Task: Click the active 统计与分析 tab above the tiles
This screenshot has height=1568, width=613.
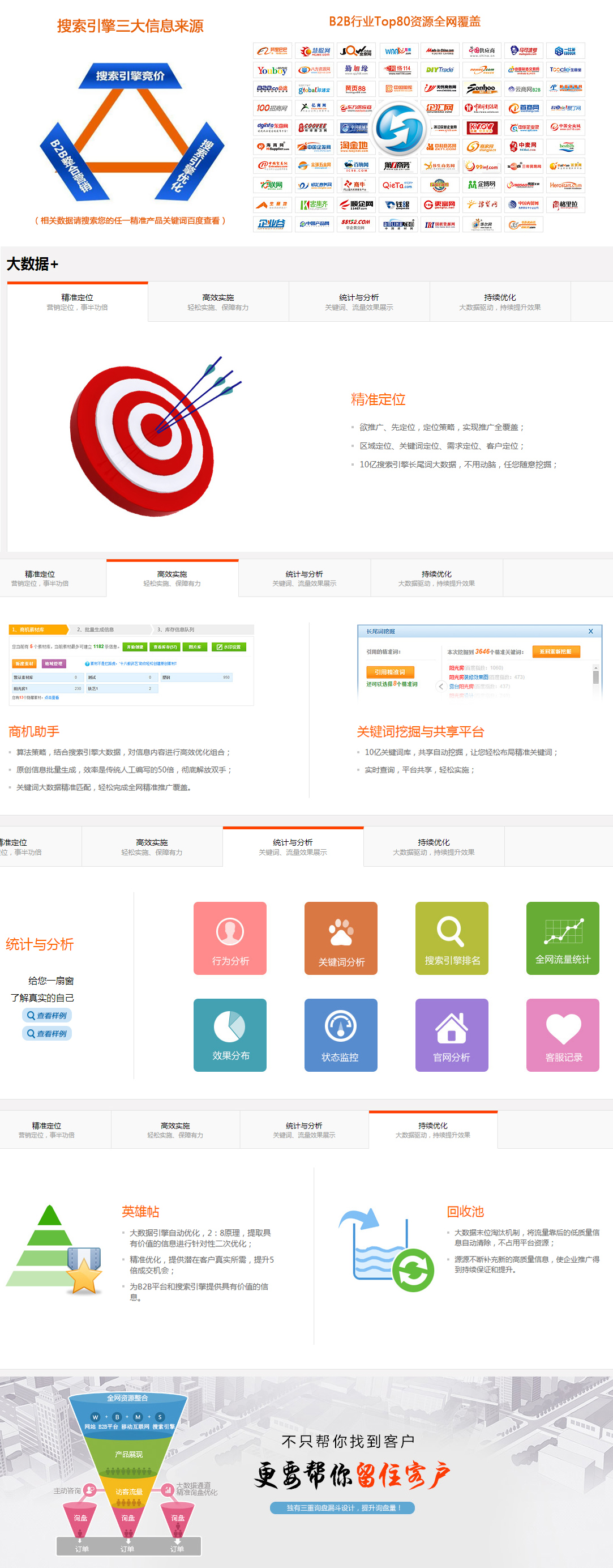Action: [293, 847]
